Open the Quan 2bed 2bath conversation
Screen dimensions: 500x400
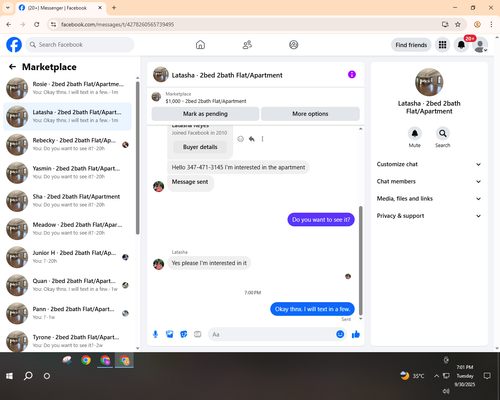[x=67, y=285]
